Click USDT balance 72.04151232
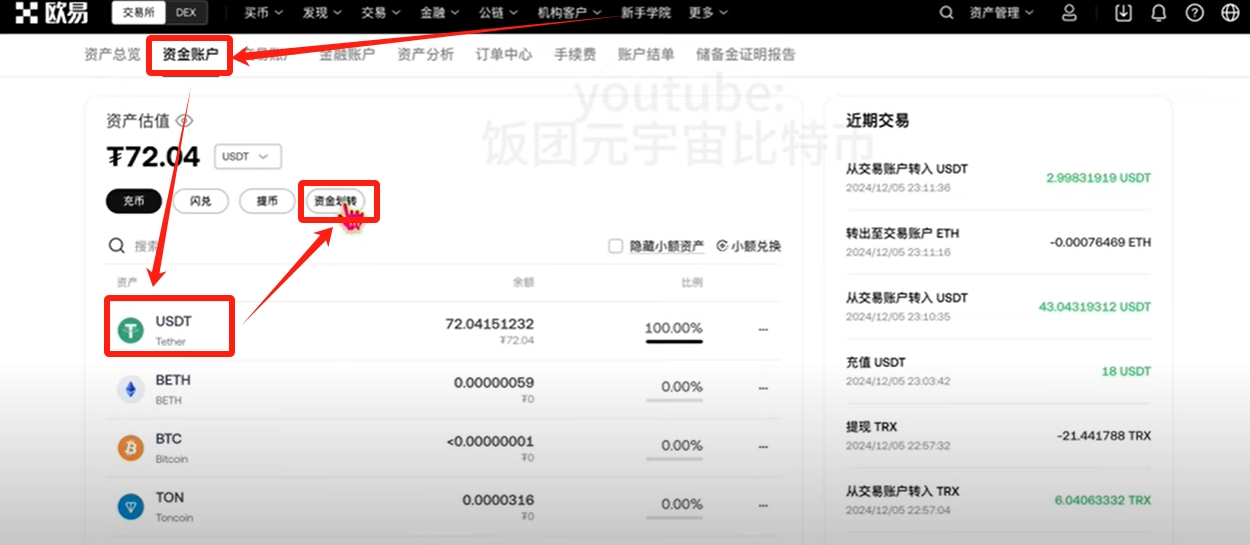1250x545 pixels. 489,324
